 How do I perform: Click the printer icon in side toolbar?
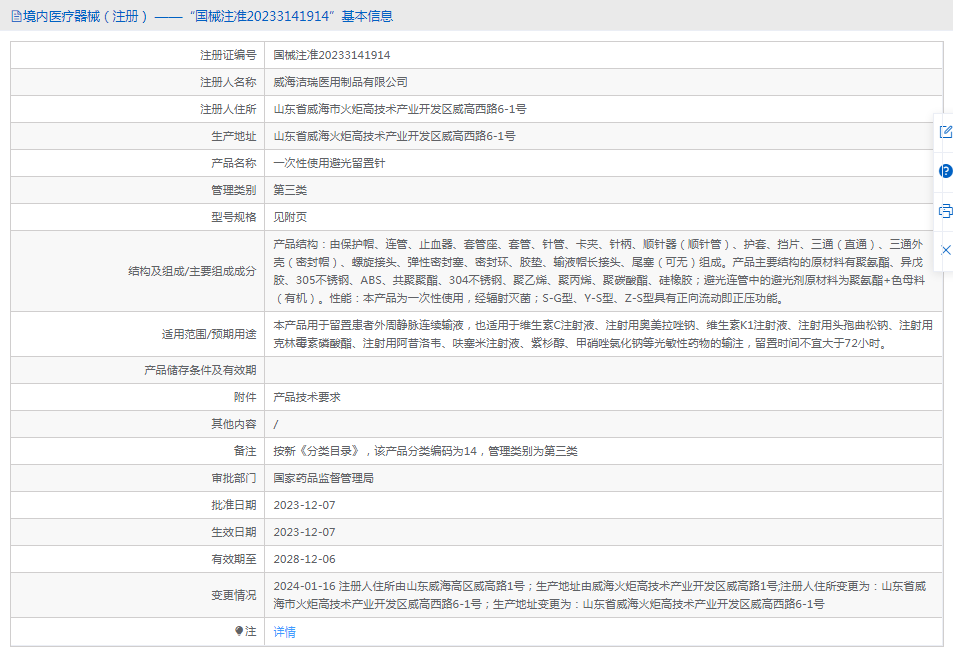946,211
